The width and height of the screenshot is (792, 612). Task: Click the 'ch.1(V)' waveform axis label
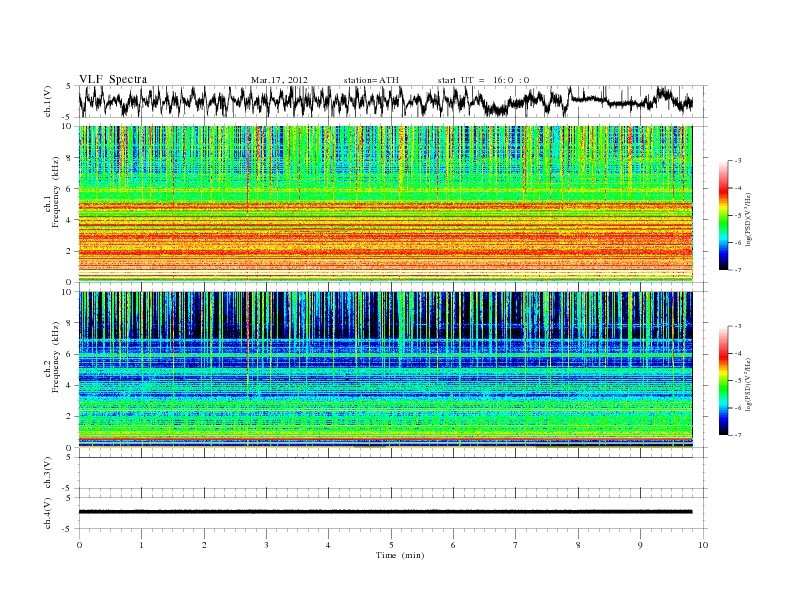pos(48,101)
